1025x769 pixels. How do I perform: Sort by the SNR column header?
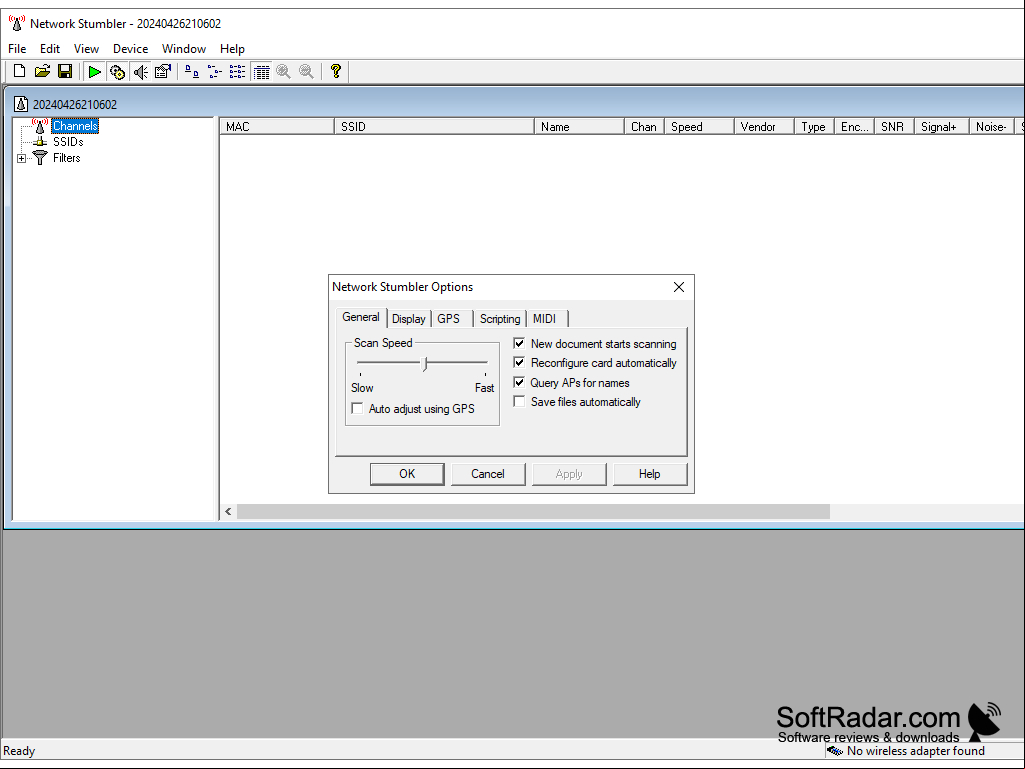click(894, 127)
